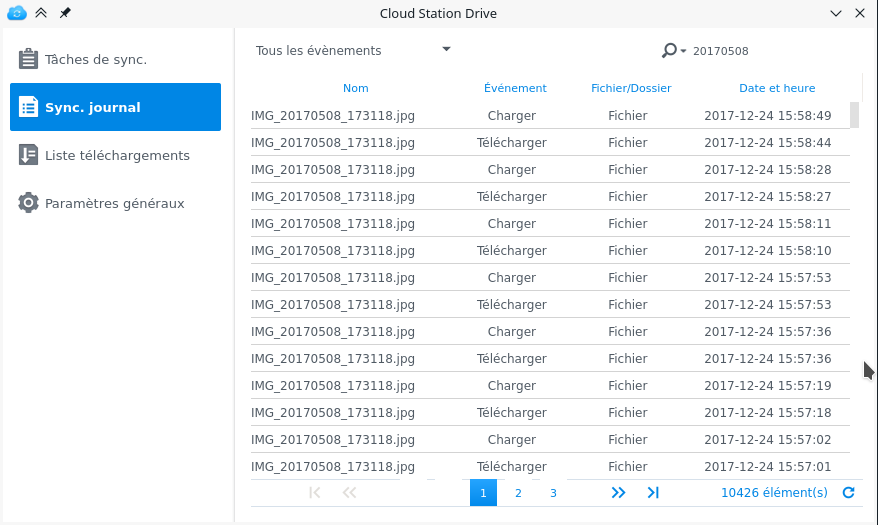Click Charger in the 15:57:53 row
878x525 pixels.
(x=512, y=278)
